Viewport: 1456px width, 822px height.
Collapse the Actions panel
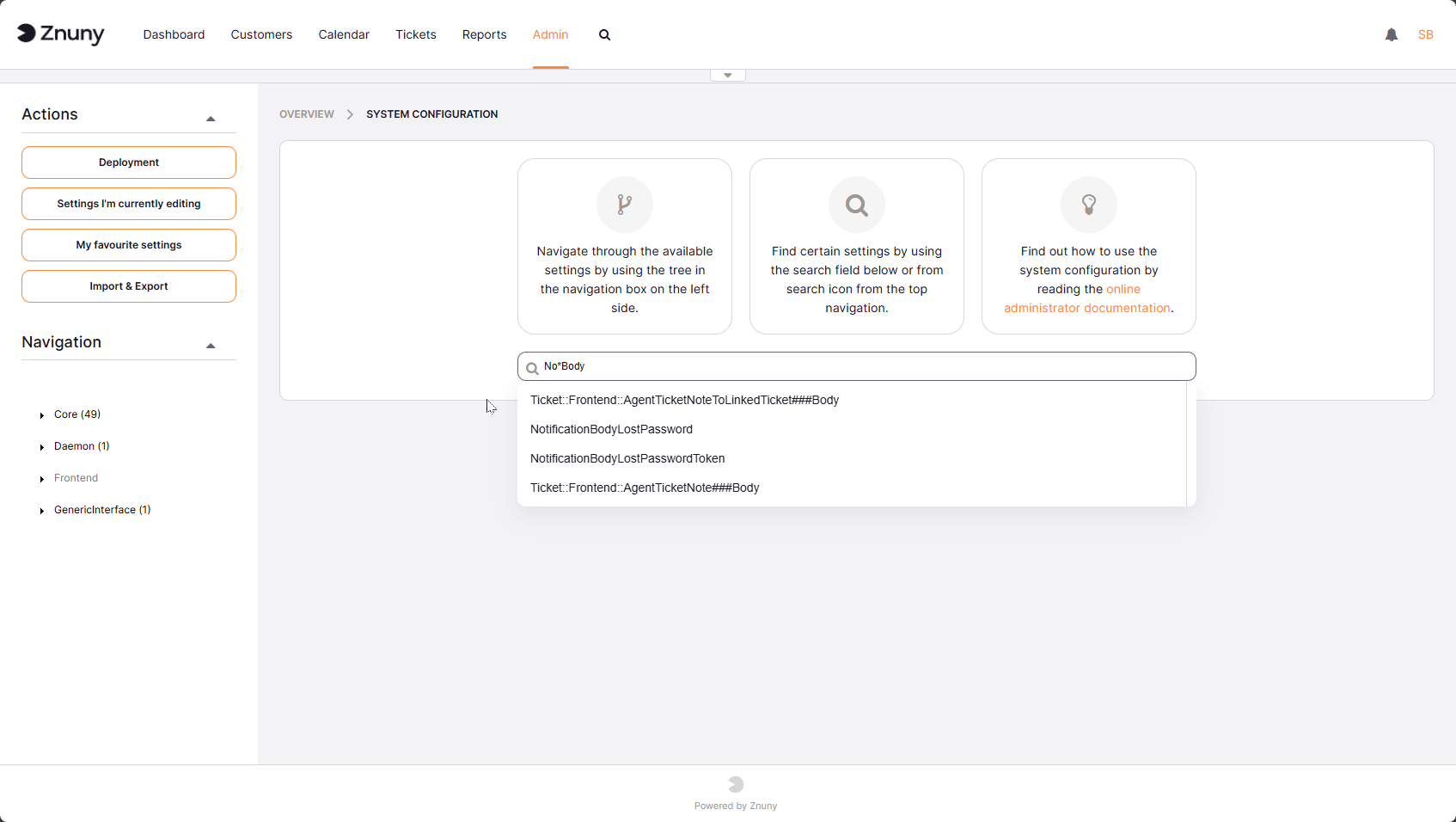click(211, 119)
